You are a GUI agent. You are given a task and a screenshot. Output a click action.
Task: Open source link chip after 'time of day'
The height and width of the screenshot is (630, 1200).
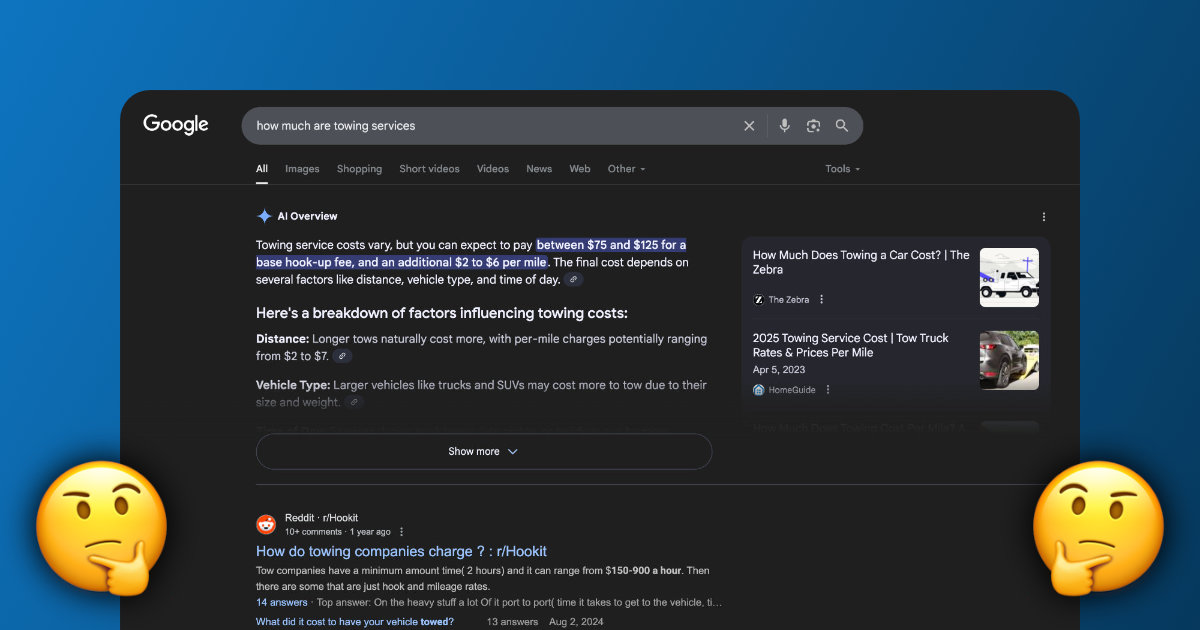click(573, 280)
